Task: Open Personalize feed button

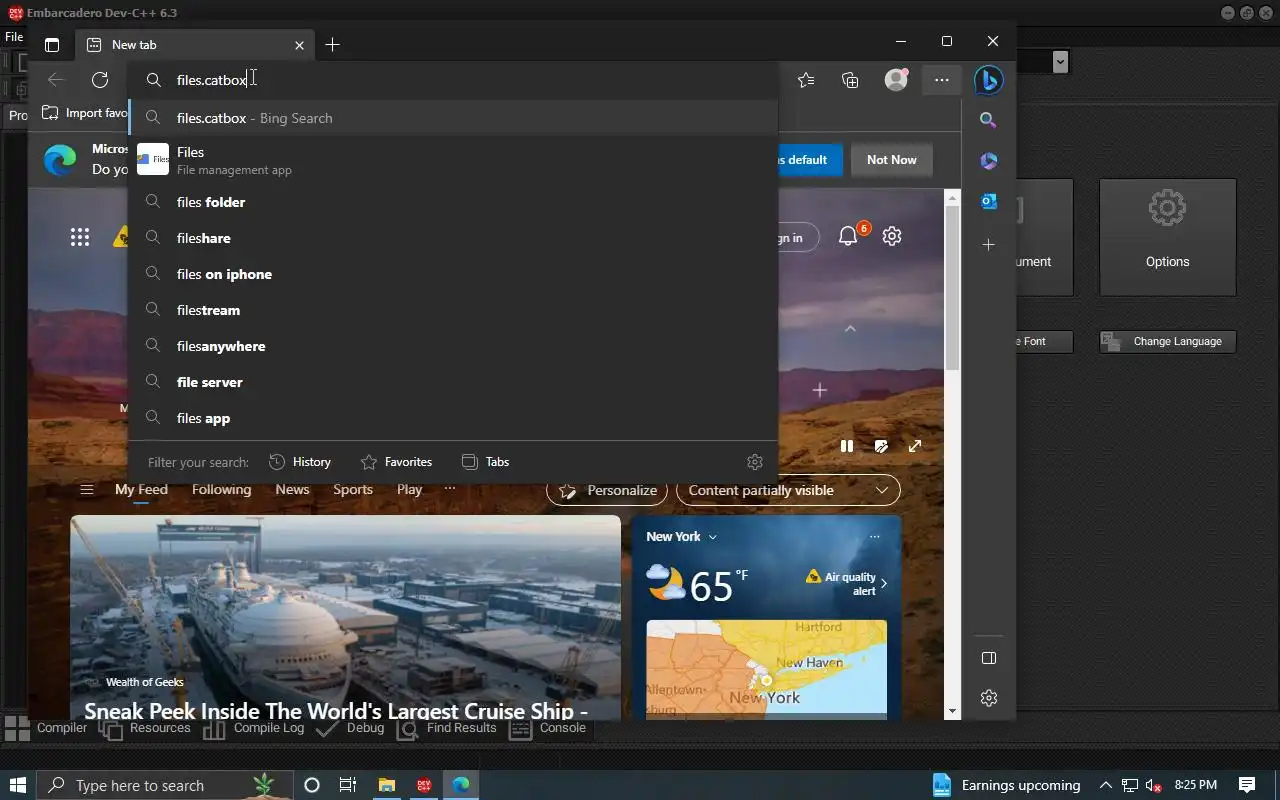Action: (x=608, y=490)
